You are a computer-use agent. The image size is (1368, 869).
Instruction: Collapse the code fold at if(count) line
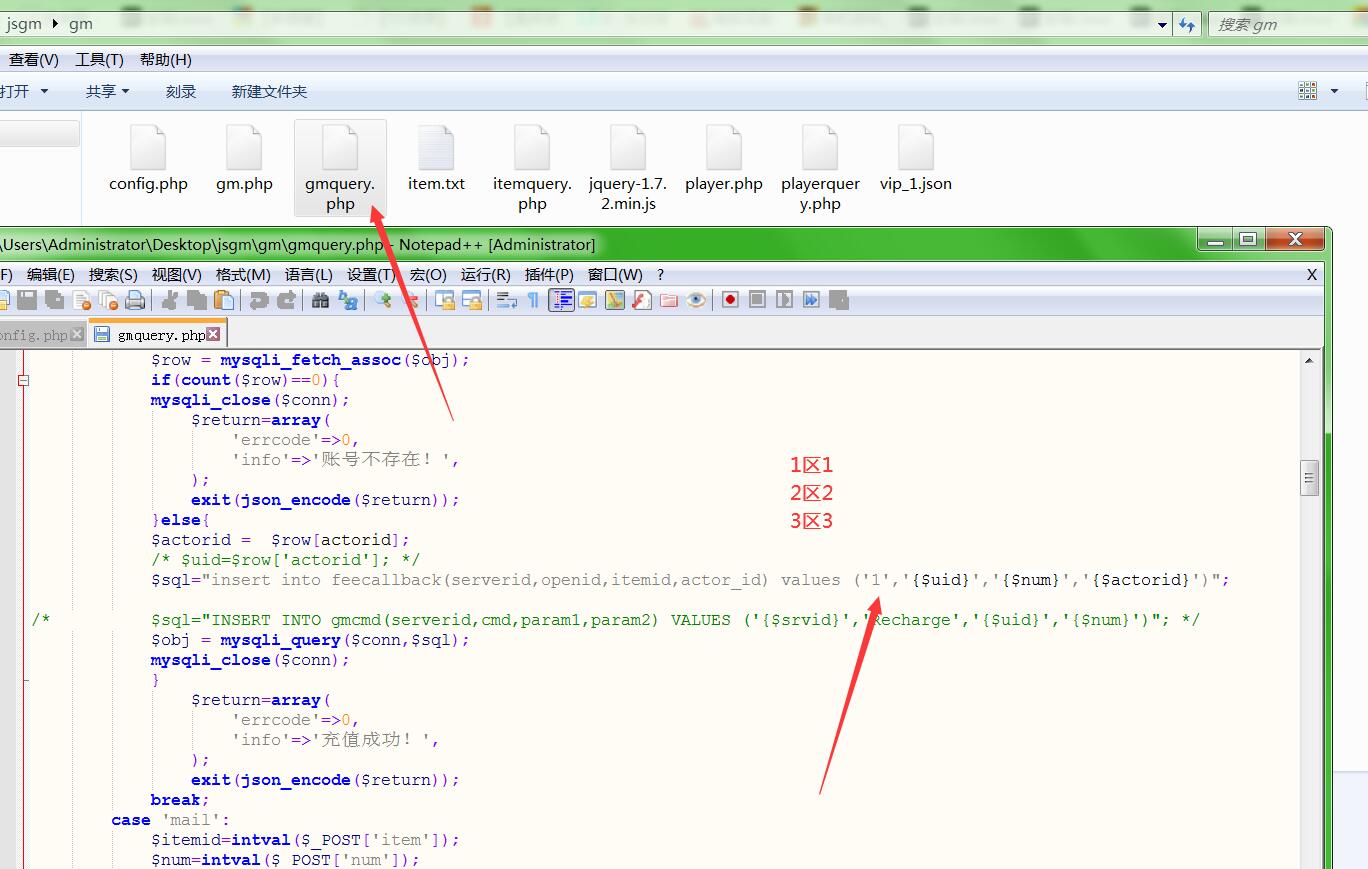click(x=23, y=380)
